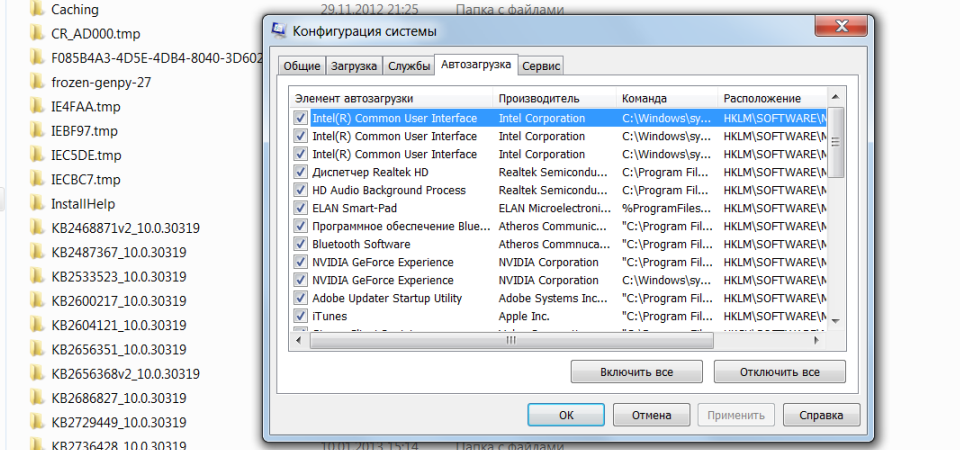This screenshot has height=450, width=960.
Task: Disable ELAN Smart-Pad startup checkbox
Action: [x=301, y=208]
